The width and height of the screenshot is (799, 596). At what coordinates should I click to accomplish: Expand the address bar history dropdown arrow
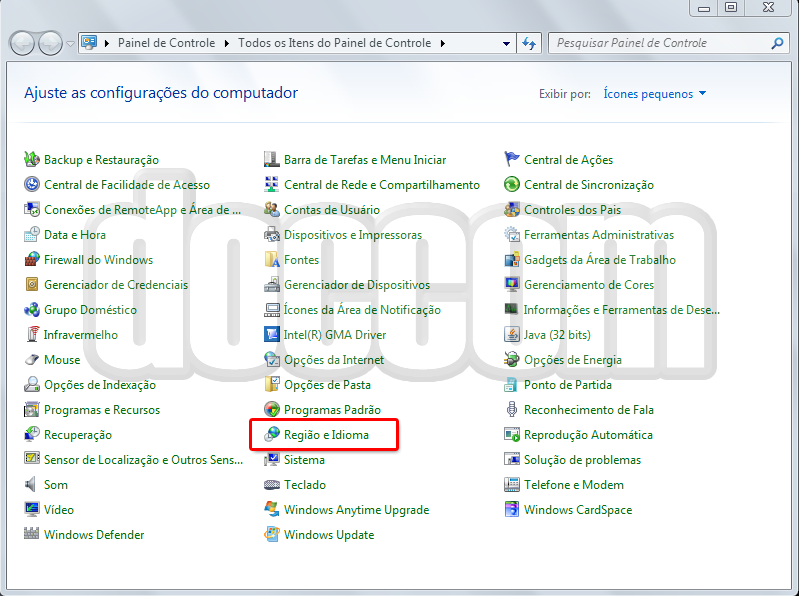(x=506, y=43)
